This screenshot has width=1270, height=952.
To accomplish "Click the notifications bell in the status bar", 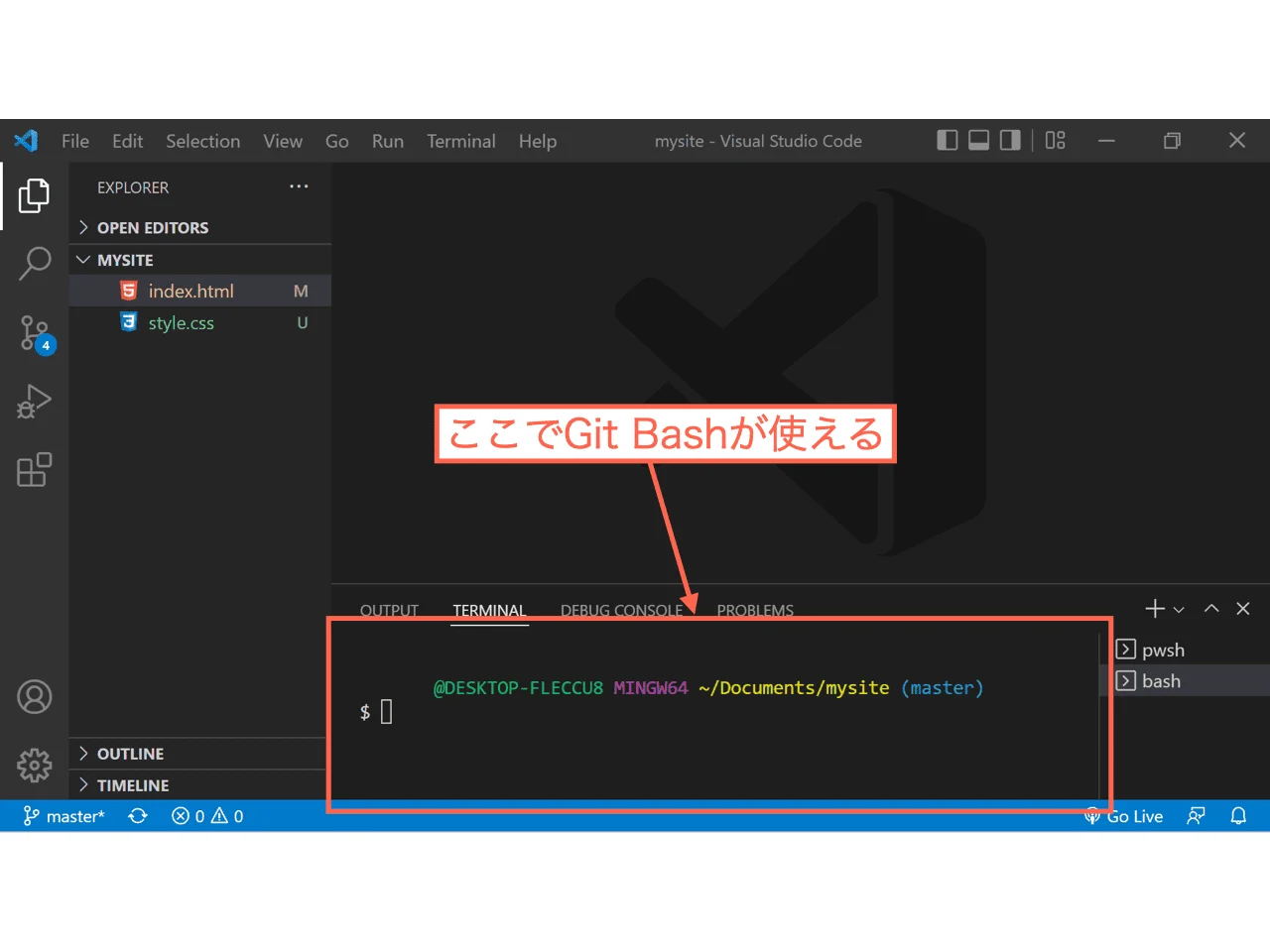I will click(x=1237, y=815).
